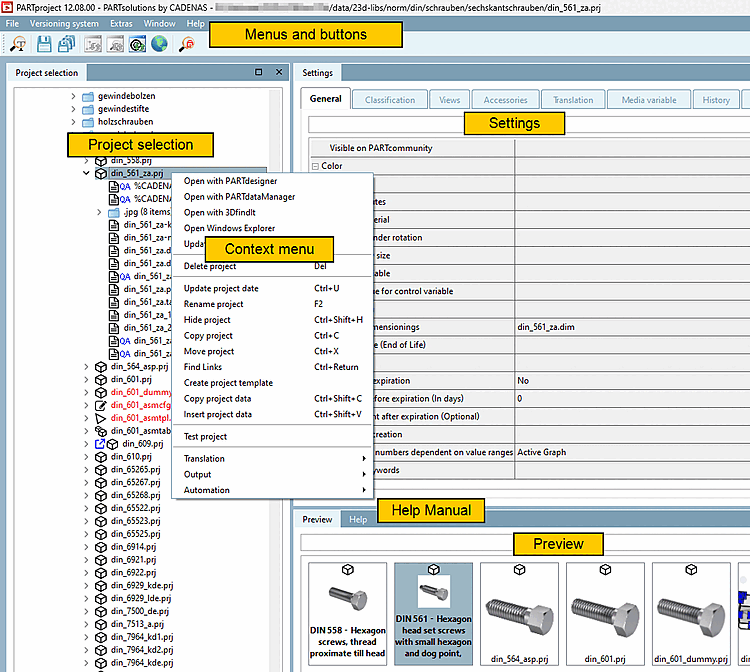Select Open with PARTdesigner
Viewport: 750px width, 672px height.
pyautogui.click(x=230, y=181)
